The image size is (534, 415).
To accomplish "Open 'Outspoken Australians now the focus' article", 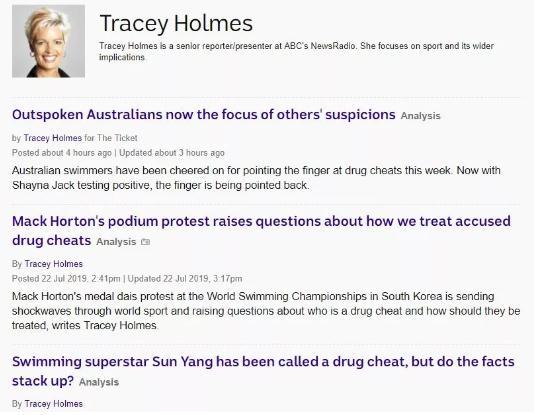I will (x=204, y=114).
